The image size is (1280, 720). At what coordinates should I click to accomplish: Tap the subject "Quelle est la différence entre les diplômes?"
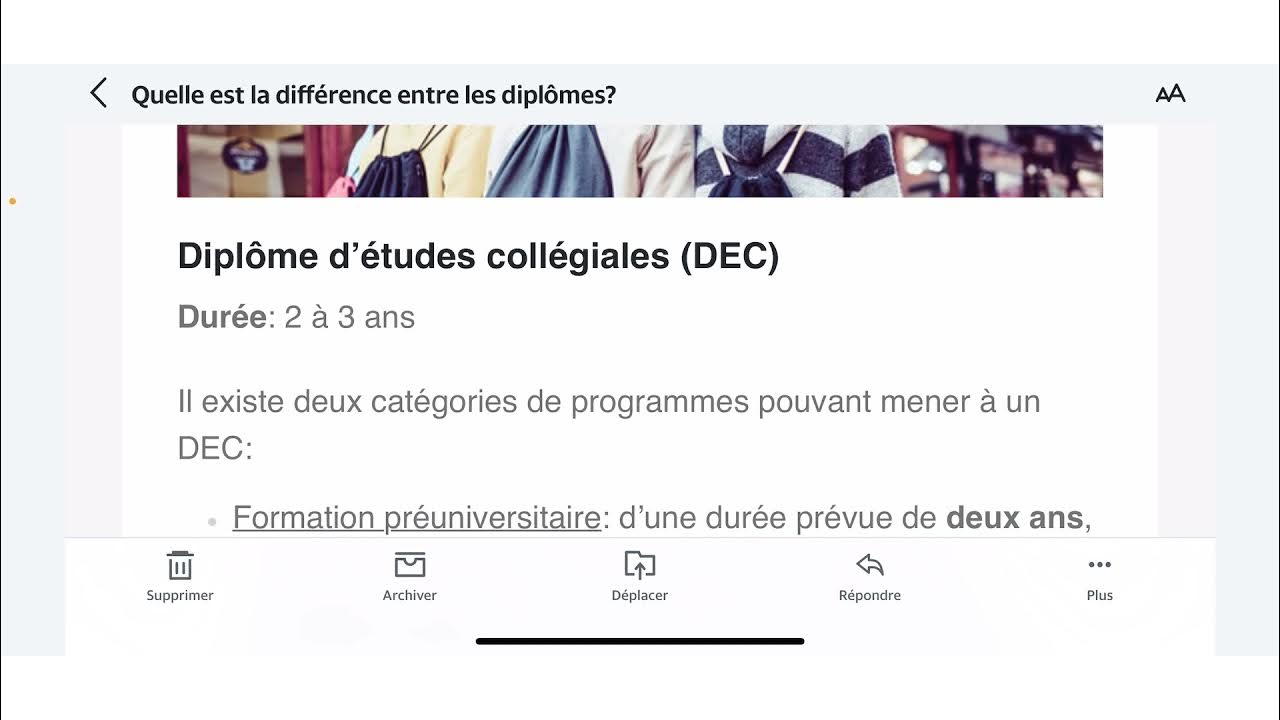tap(374, 95)
